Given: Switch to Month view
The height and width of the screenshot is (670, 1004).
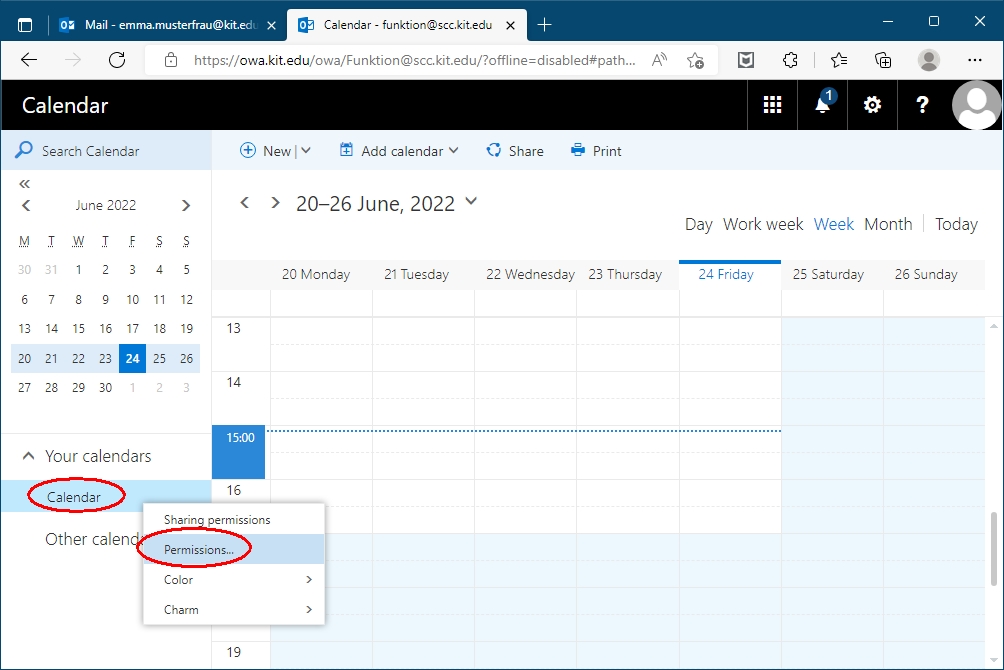Looking at the screenshot, I should [x=887, y=224].
